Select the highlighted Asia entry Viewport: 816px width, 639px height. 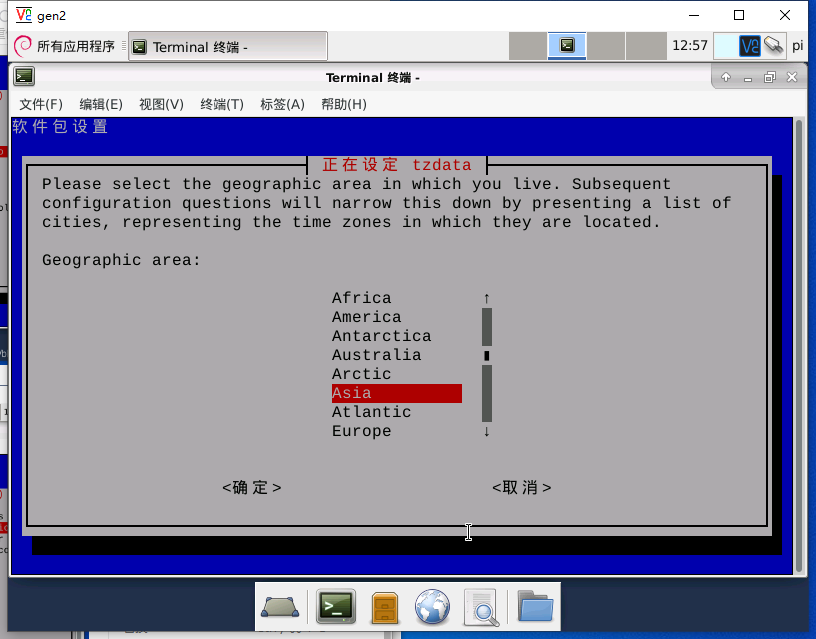tap(397, 393)
